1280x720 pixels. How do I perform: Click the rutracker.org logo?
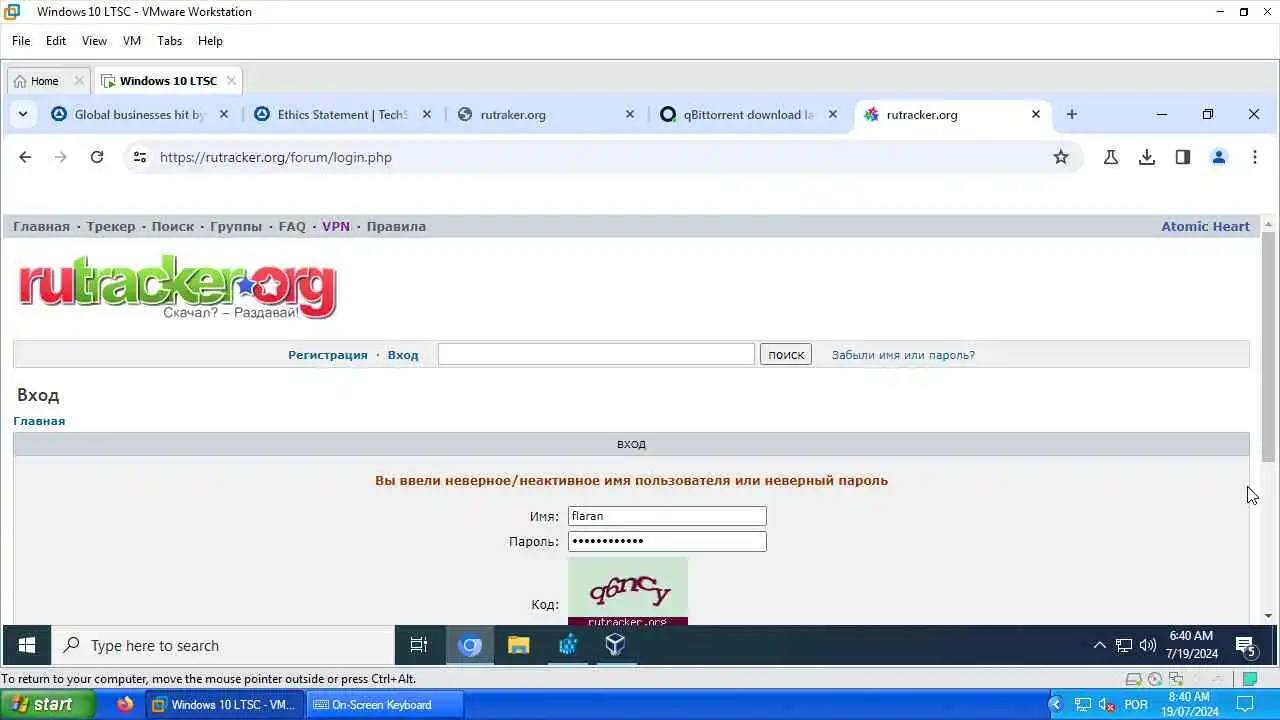177,289
